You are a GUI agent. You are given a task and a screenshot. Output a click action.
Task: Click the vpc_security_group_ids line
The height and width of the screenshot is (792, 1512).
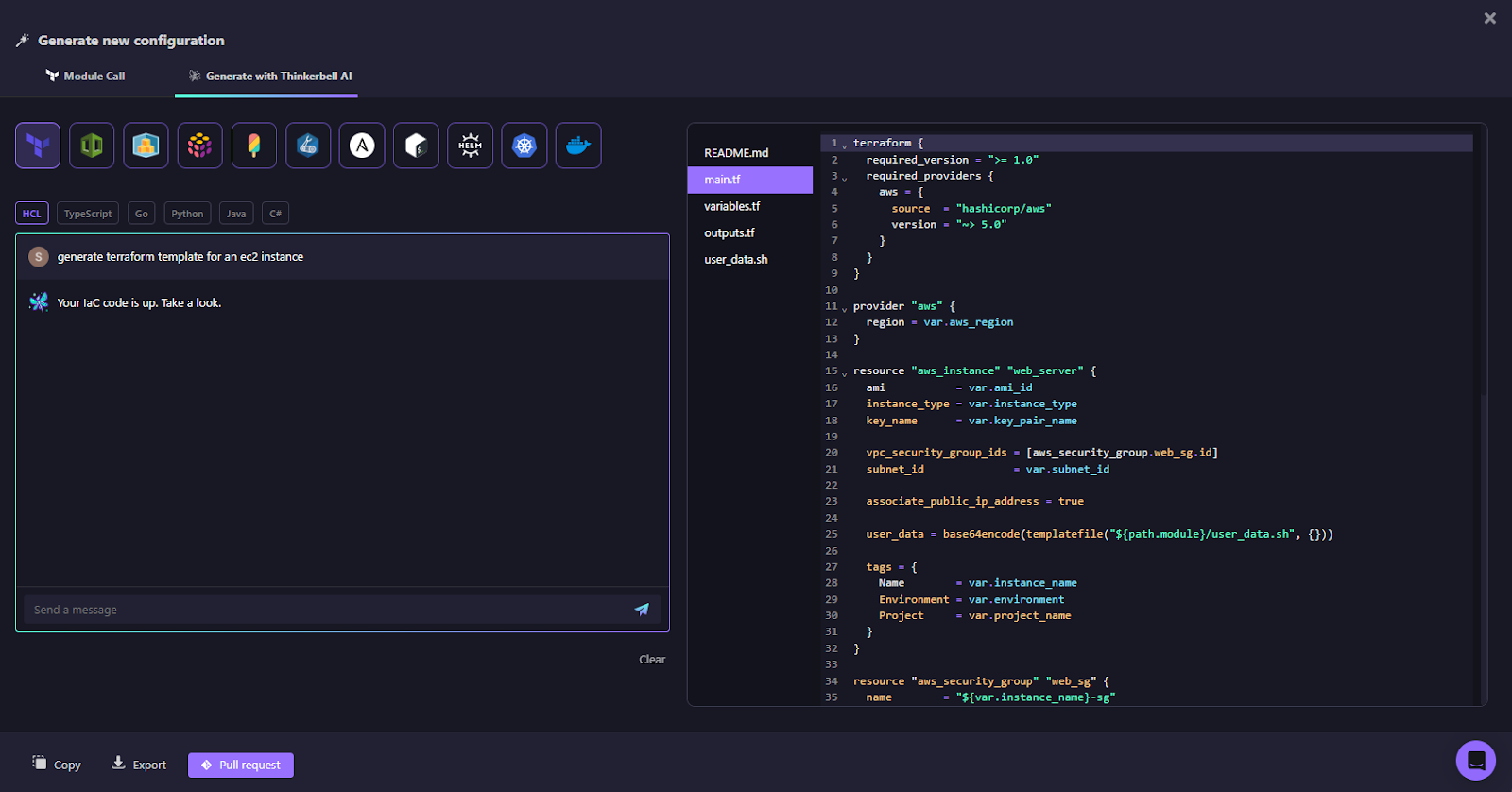[1041, 453]
